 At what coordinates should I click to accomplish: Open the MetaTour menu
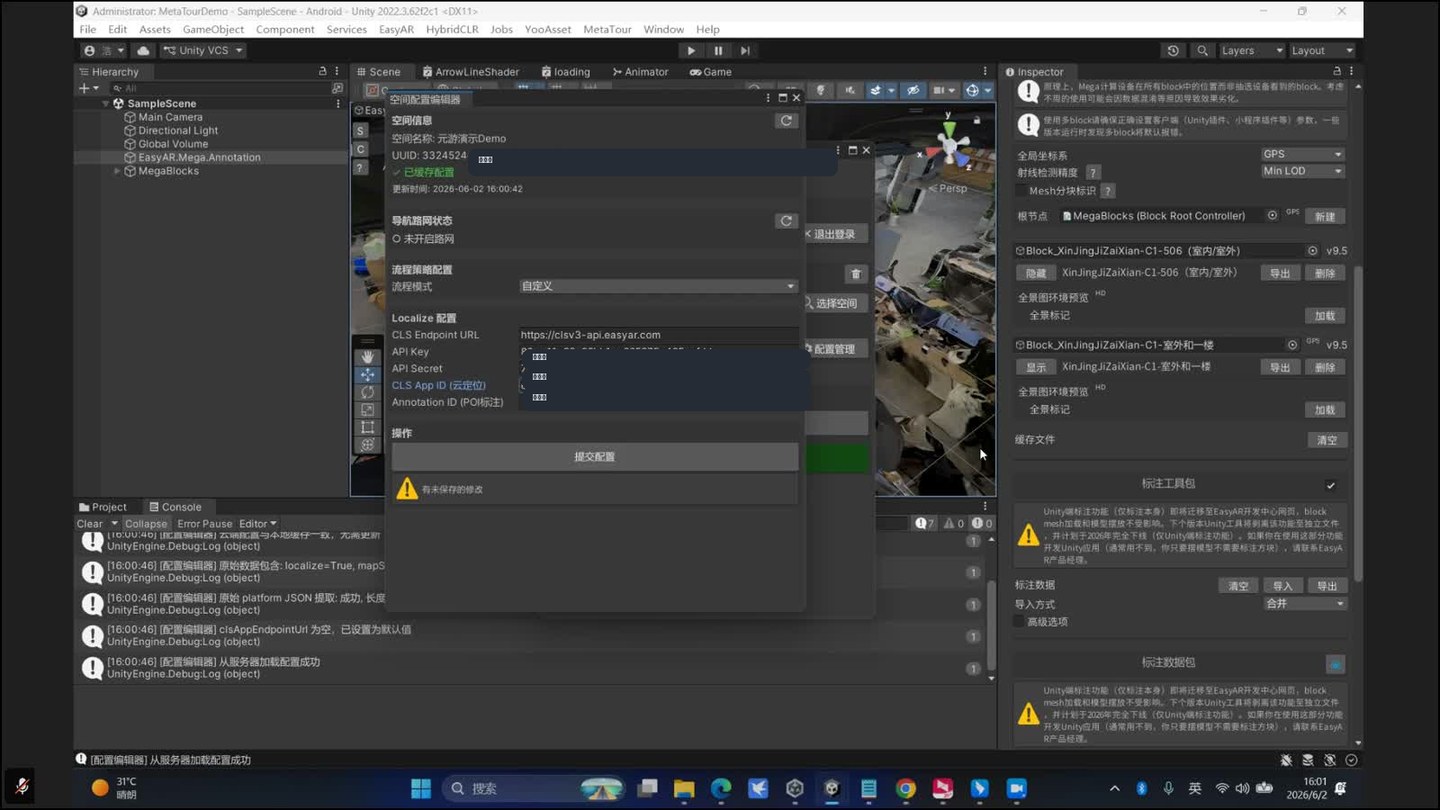click(608, 29)
